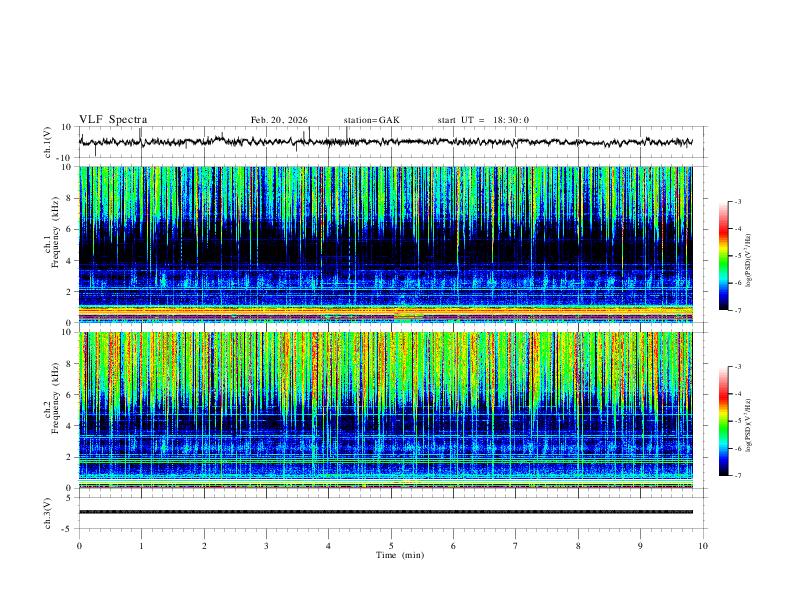Screen dimensions: 792x612
Task: Click the "ch.1(V)" axis label
Action: [47, 142]
